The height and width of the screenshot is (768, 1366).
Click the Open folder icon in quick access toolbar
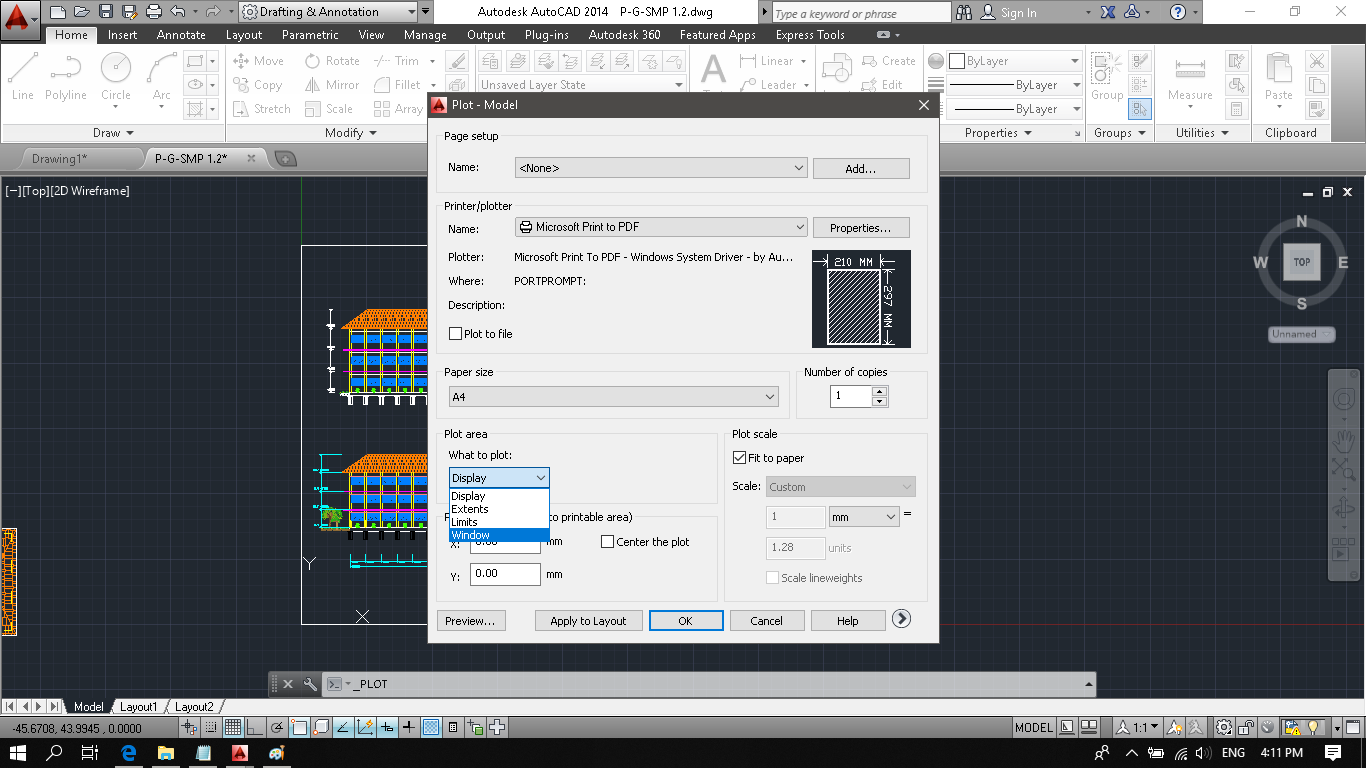tap(82, 12)
